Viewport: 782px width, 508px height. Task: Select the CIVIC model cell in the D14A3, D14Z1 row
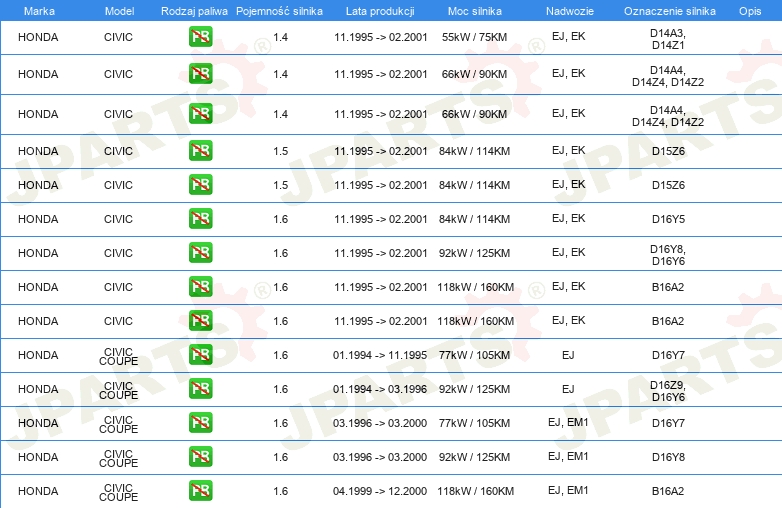click(118, 37)
